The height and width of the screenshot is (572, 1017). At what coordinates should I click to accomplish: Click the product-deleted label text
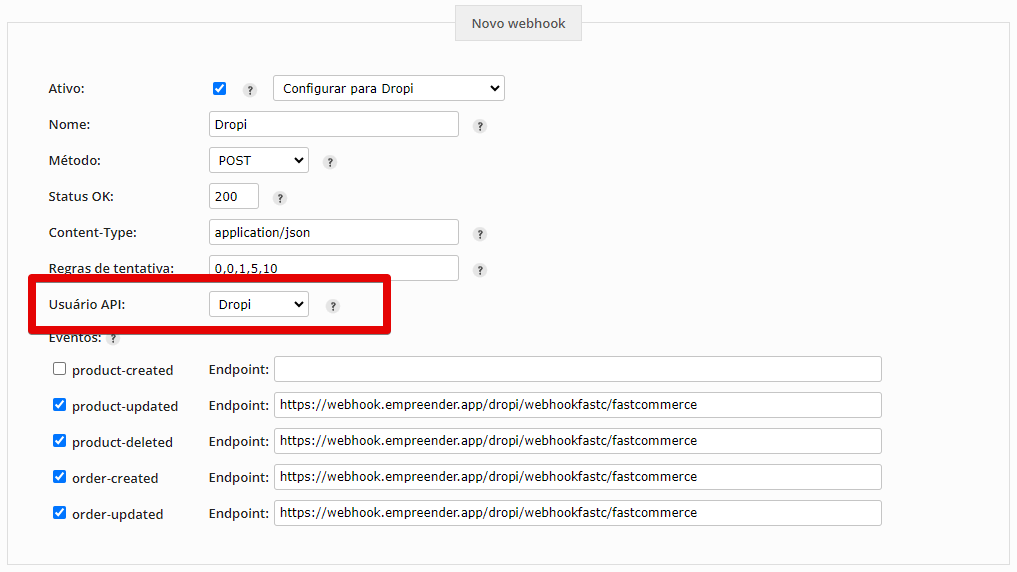click(123, 442)
